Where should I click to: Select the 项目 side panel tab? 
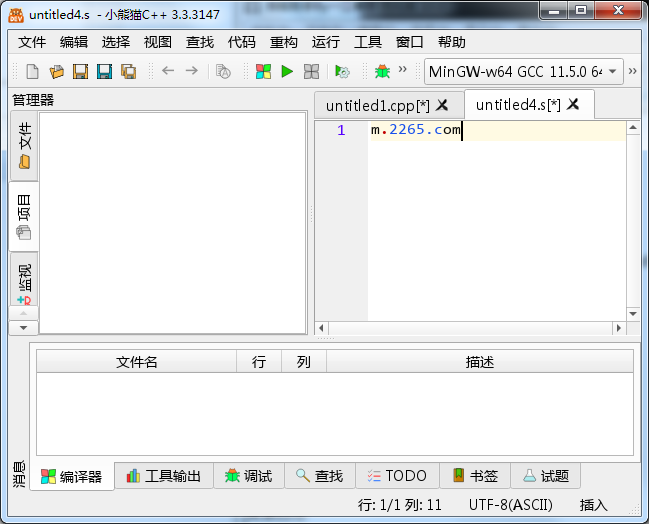tap(24, 216)
